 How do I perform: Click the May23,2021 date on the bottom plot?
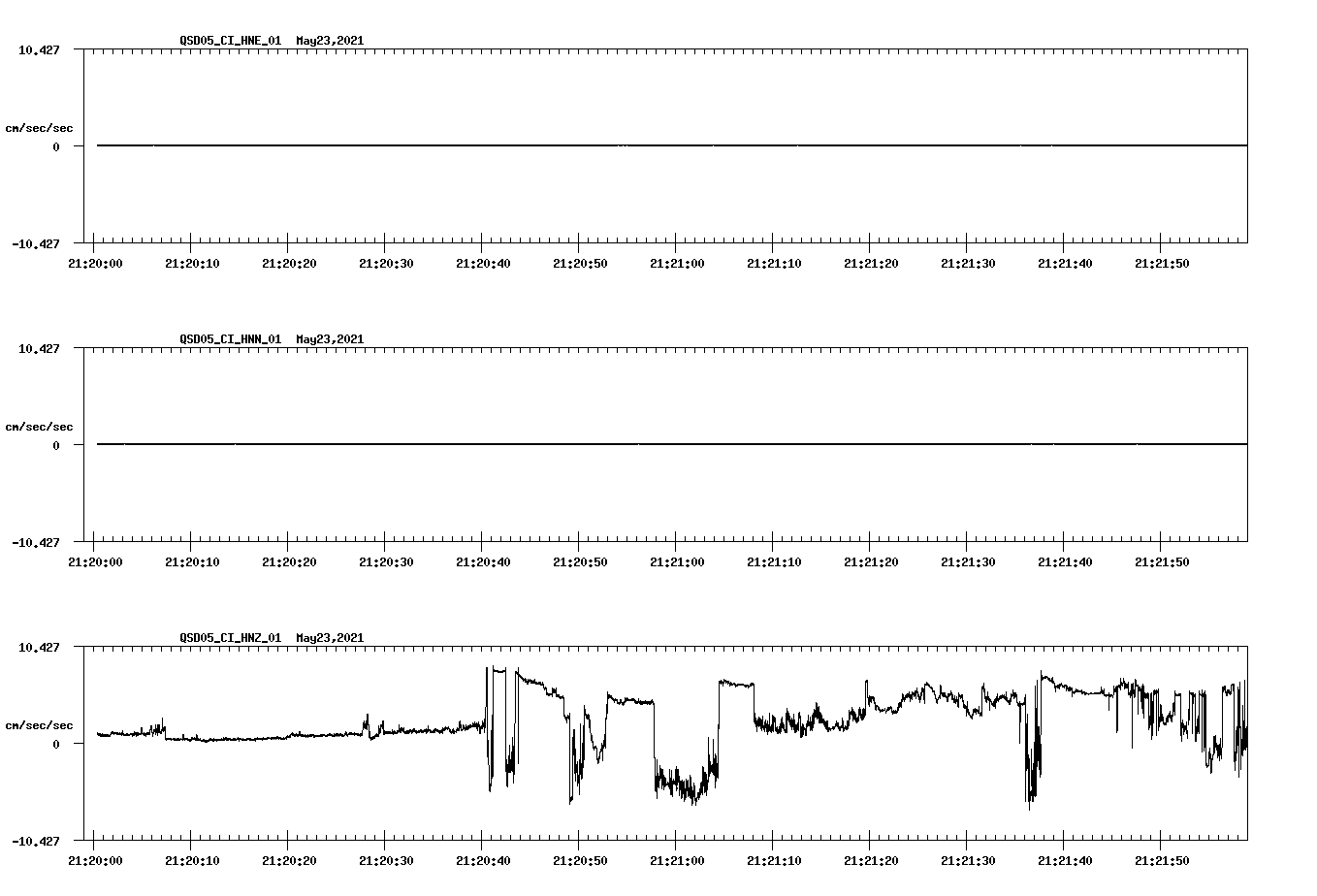click(x=329, y=638)
